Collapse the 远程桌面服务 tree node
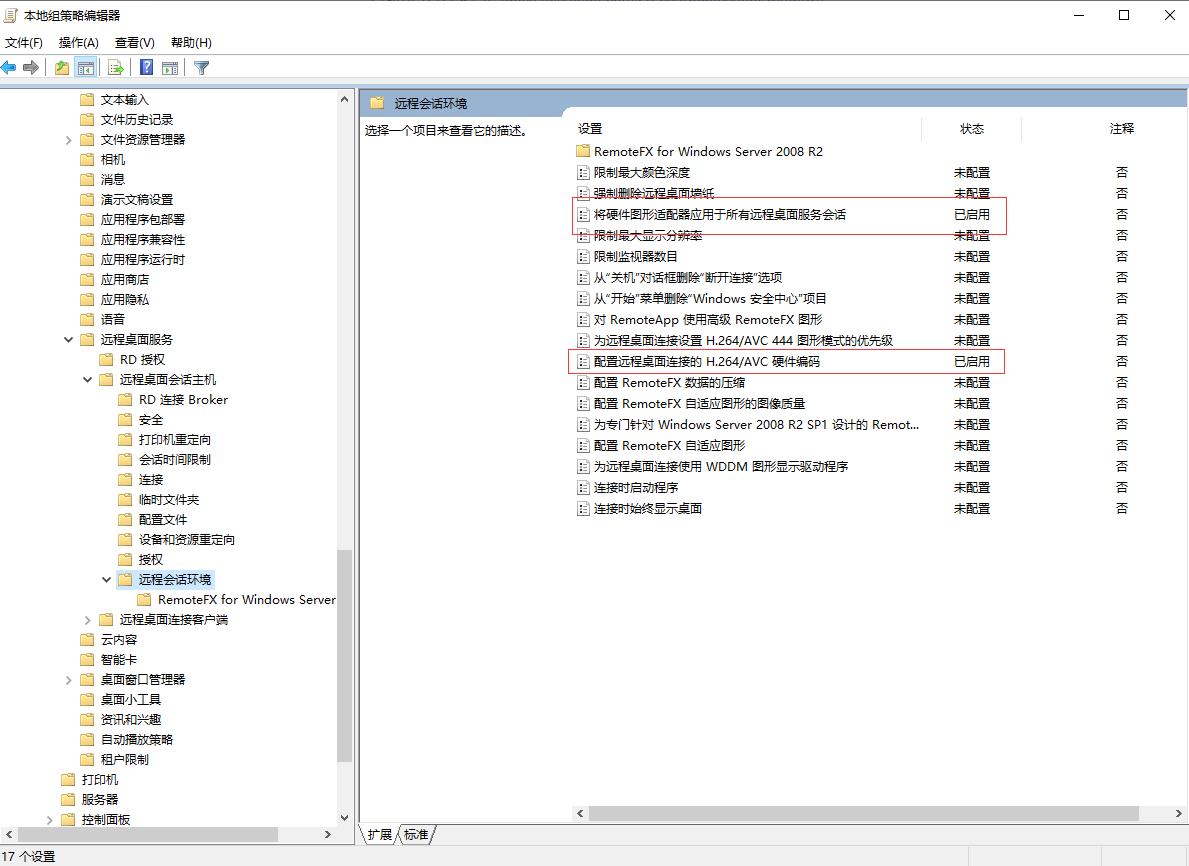 (x=68, y=340)
